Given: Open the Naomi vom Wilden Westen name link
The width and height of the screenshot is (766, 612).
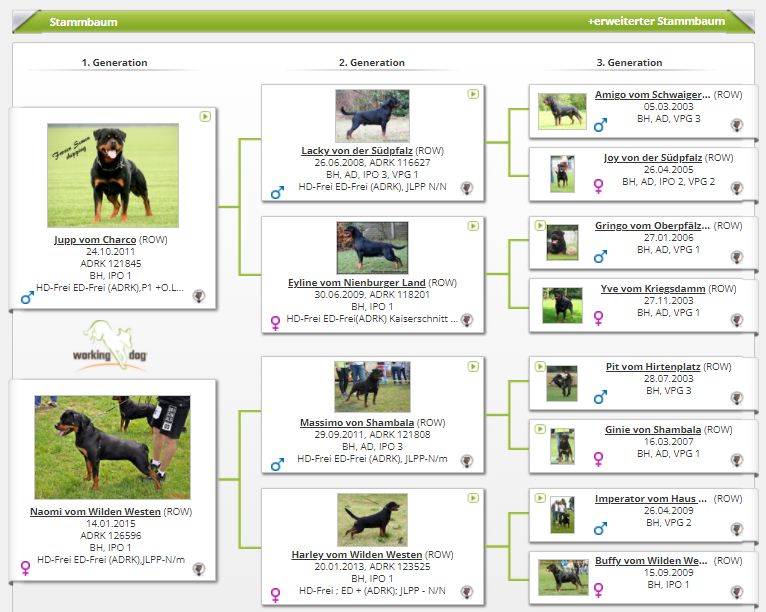Looking at the screenshot, I should click(x=95, y=511).
